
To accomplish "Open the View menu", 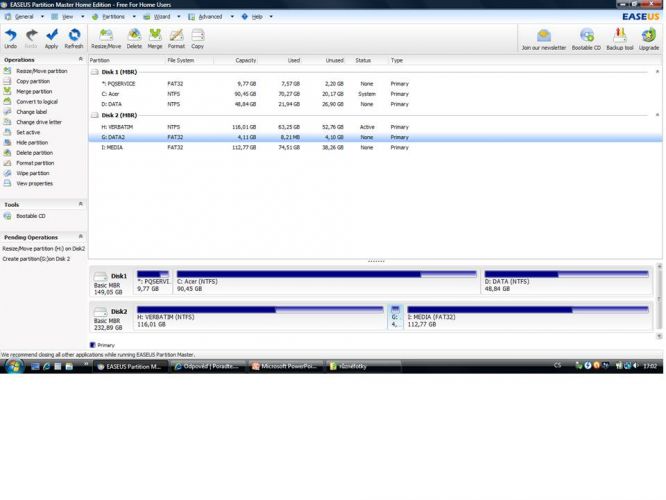I will (67, 17).
